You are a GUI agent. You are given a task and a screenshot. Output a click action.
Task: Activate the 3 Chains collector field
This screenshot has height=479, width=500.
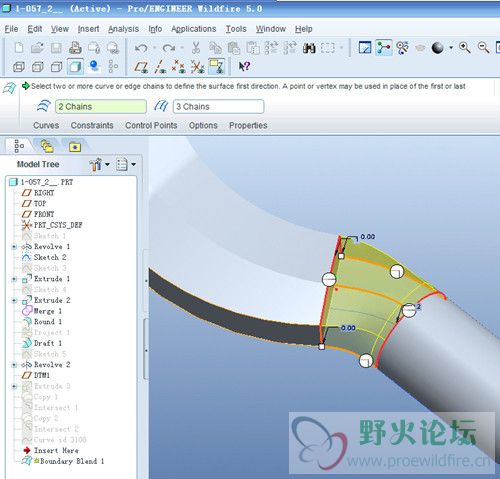point(219,107)
